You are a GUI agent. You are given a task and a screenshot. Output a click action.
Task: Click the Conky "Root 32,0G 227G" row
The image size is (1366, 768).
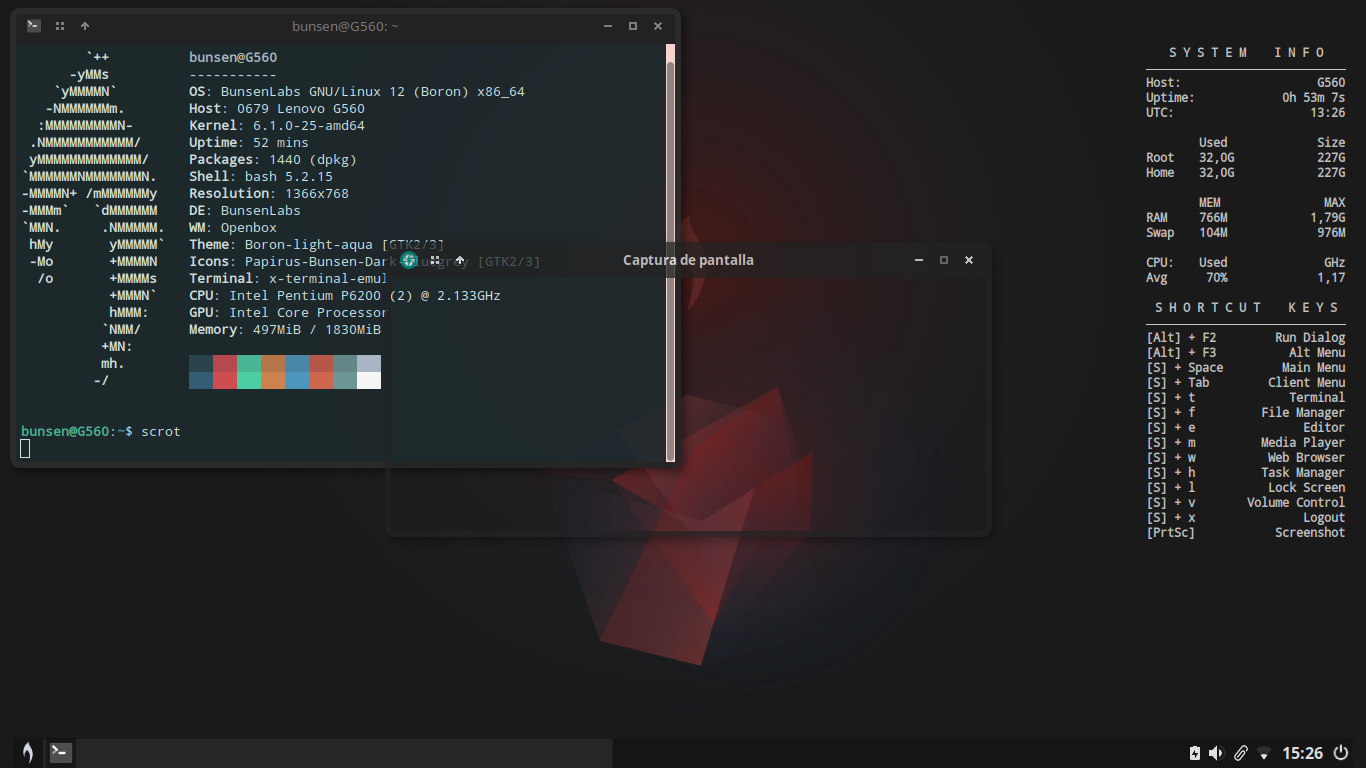1245,158
